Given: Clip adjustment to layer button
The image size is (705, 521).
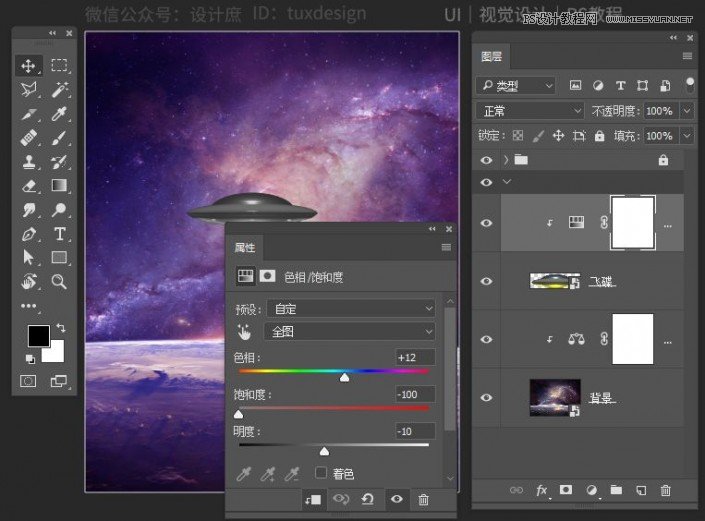Looking at the screenshot, I should (313, 499).
